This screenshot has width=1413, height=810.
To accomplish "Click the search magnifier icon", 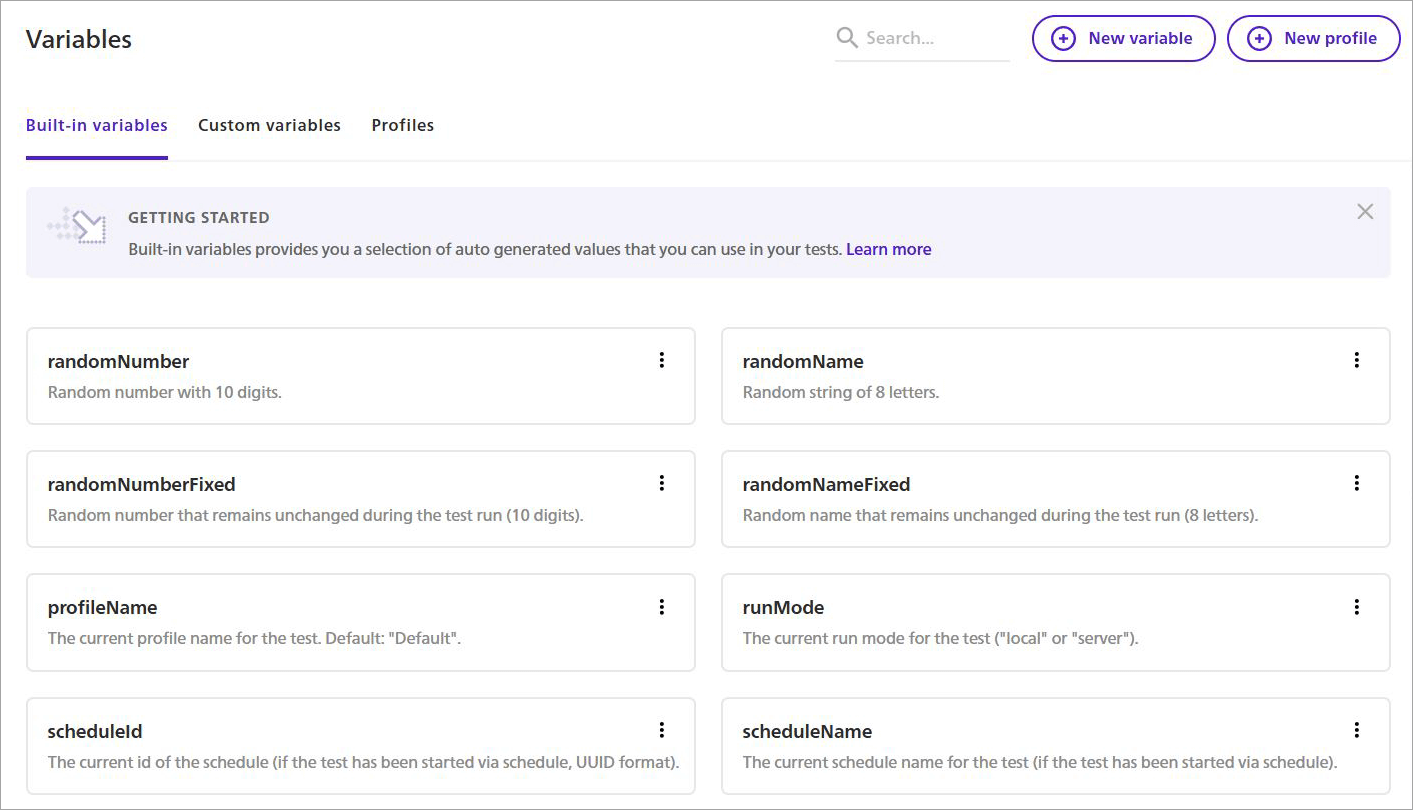I will pyautogui.click(x=847, y=38).
